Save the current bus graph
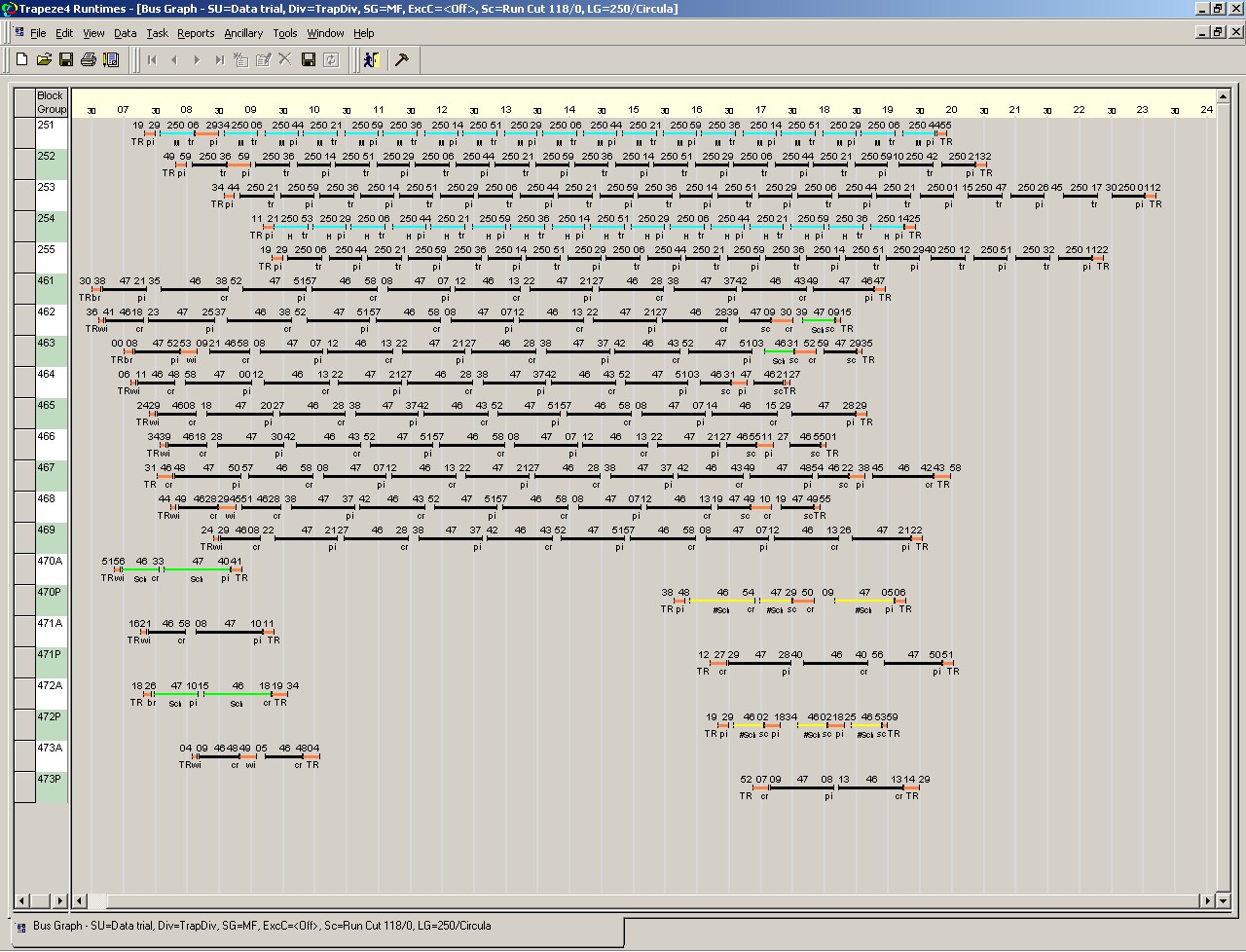The width and height of the screenshot is (1246, 952). point(65,59)
